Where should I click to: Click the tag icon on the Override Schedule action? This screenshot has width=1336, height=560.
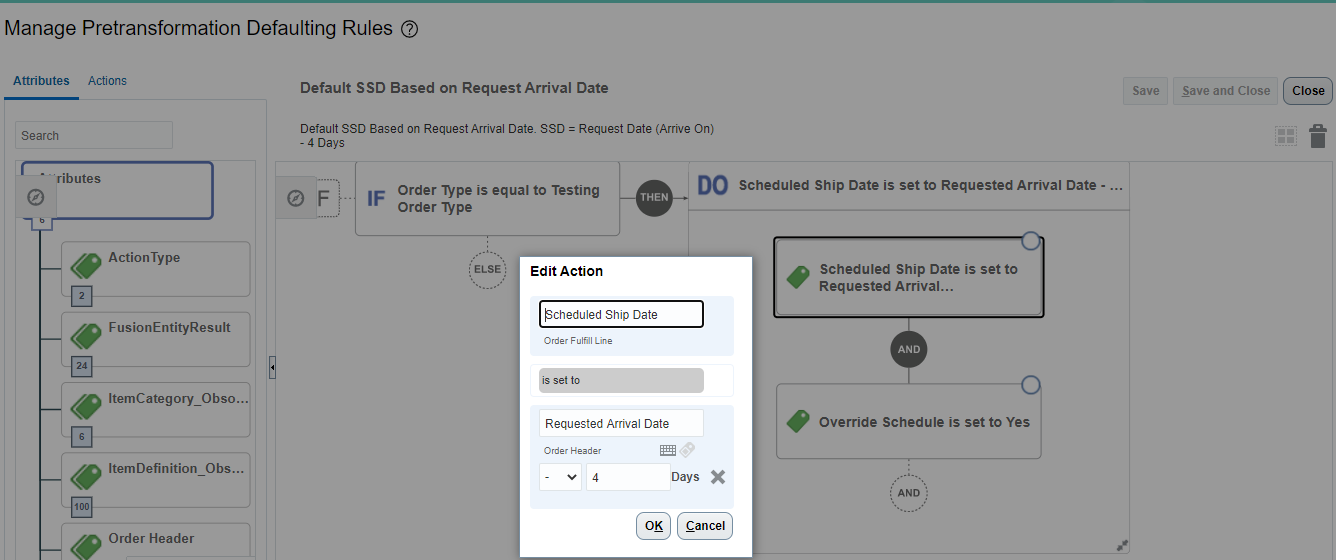[798, 421]
